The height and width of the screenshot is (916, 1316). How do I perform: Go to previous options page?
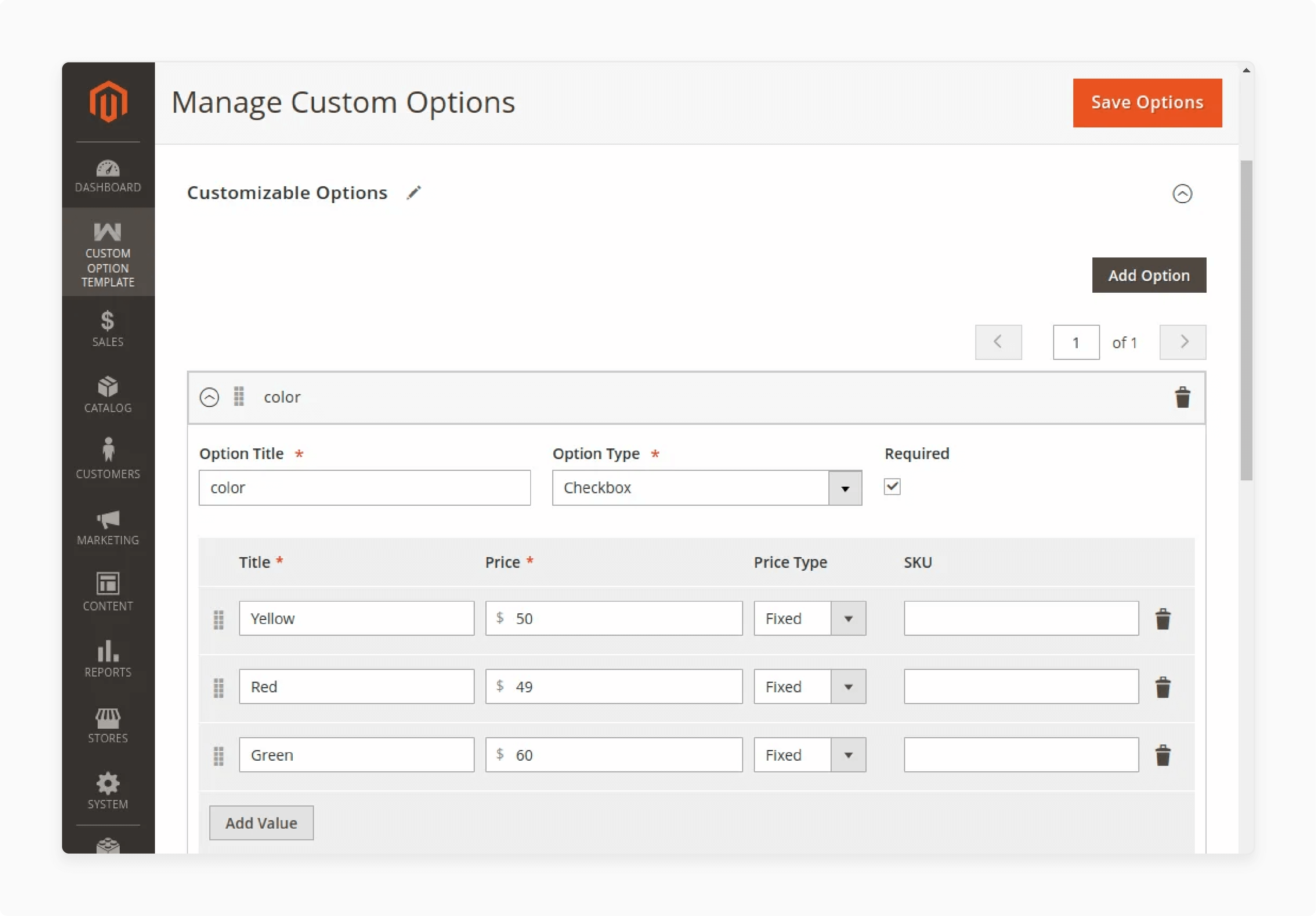[998, 342]
